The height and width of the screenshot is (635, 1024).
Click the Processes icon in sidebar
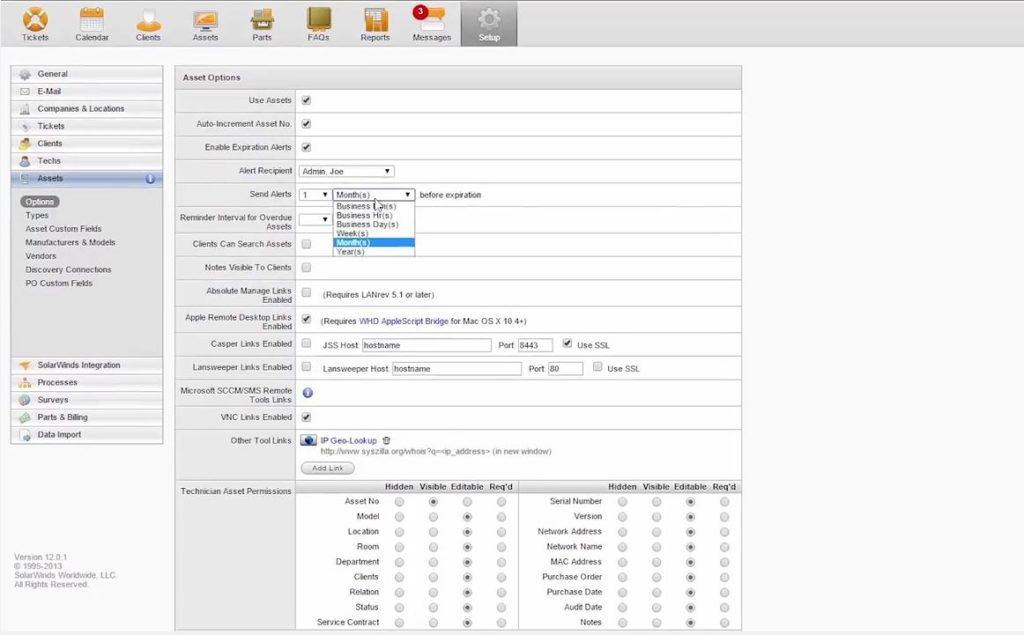click(25, 383)
